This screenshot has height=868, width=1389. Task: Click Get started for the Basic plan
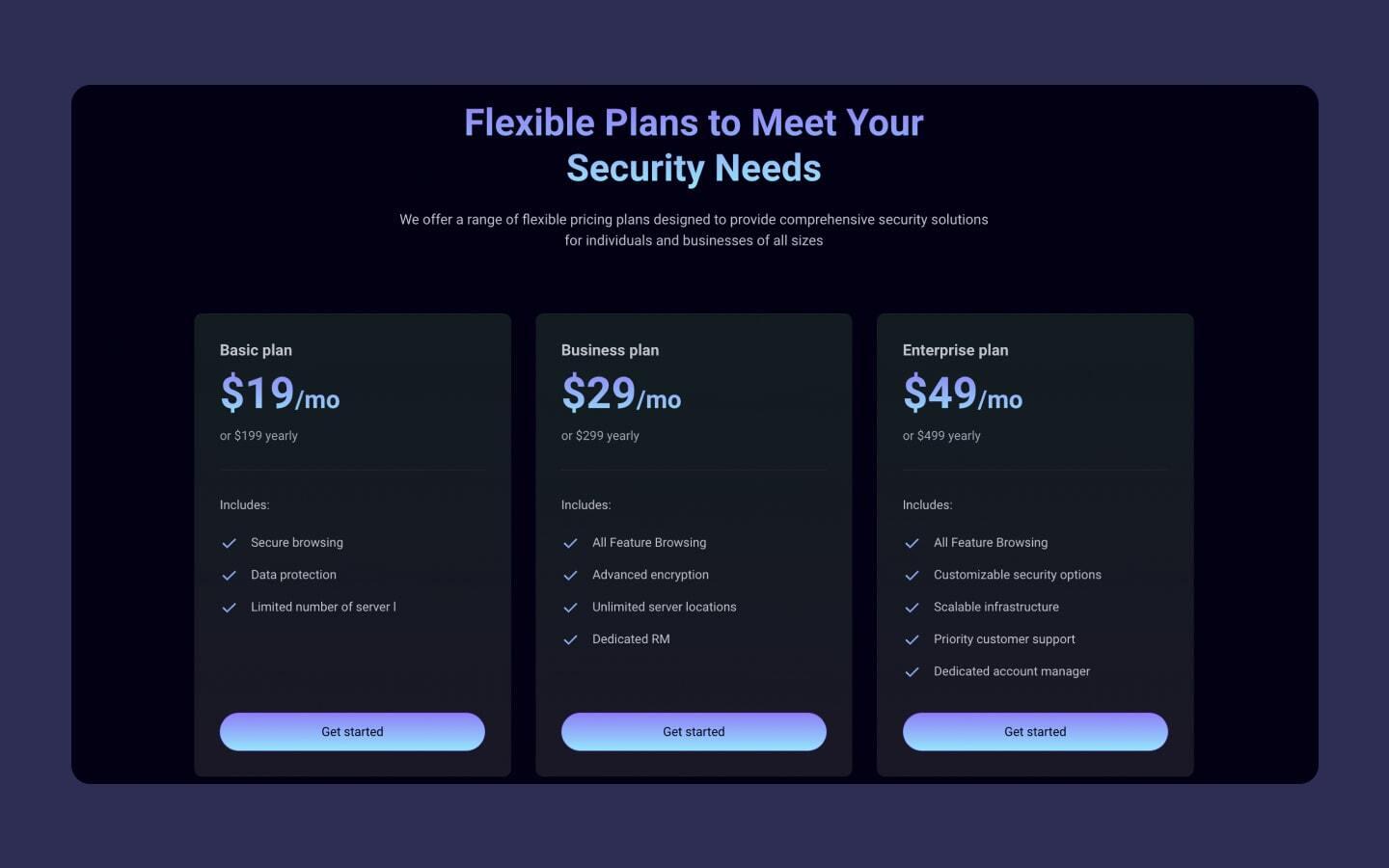[352, 731]
